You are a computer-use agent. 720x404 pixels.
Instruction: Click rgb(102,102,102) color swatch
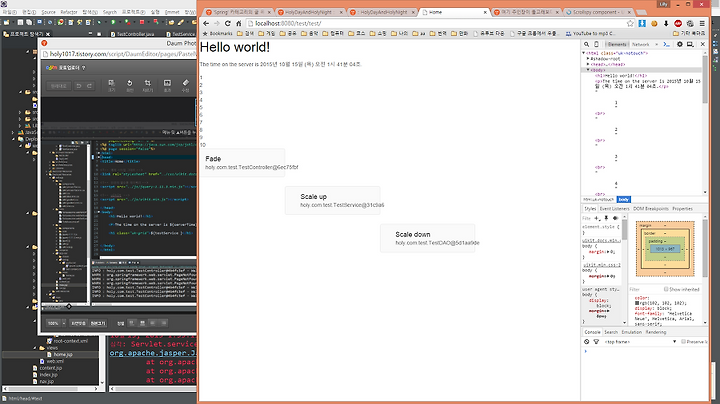[x=637, y=303]
